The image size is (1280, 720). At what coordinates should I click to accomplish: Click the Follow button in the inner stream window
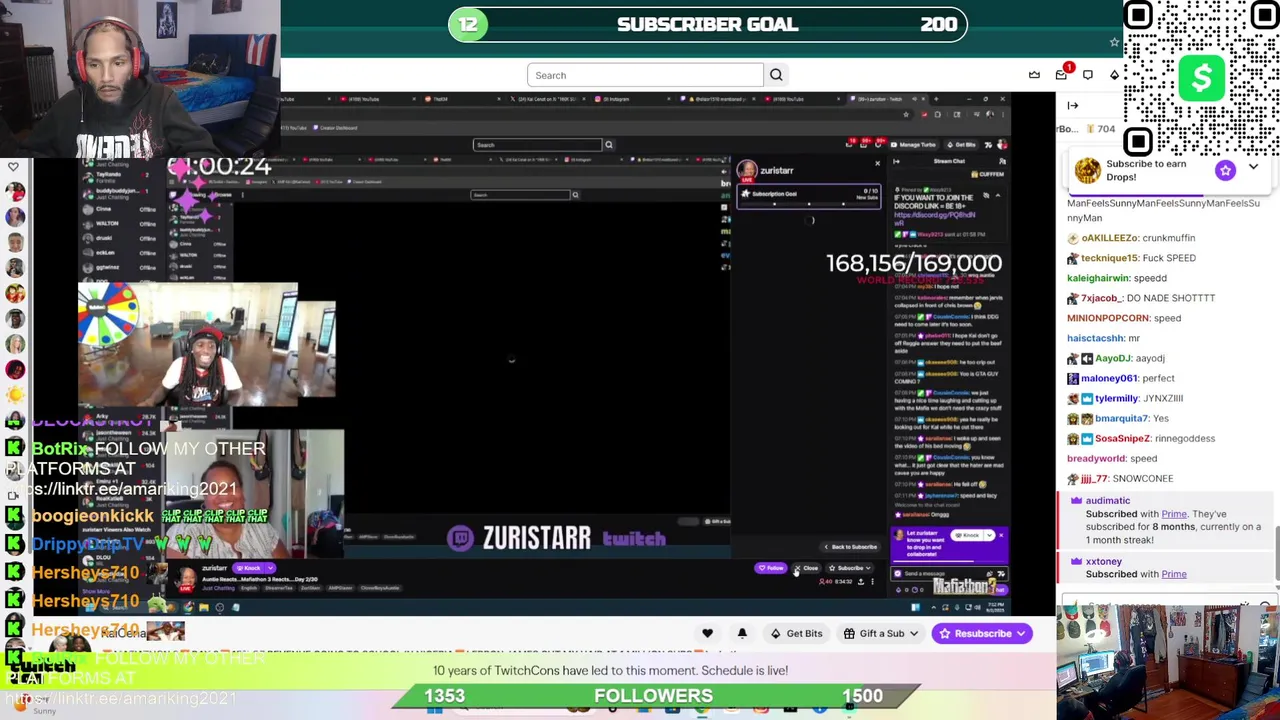771,568
